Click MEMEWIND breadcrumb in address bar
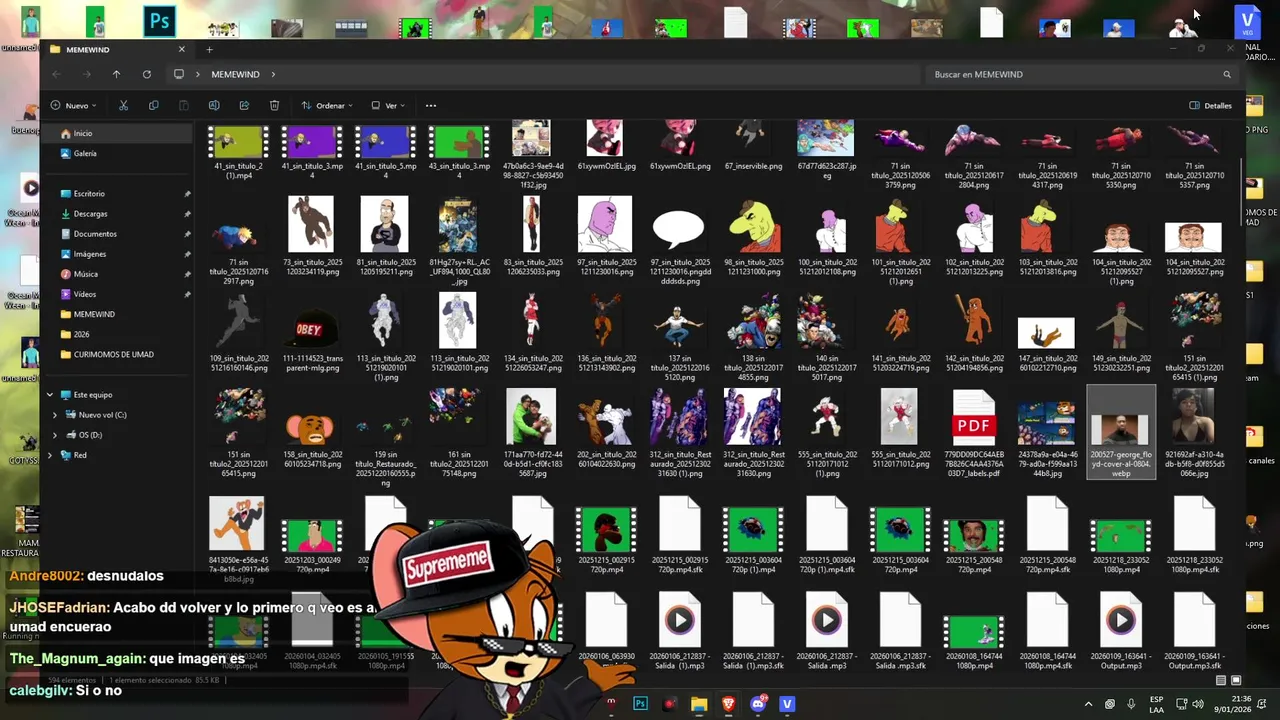The image size is (1280, 720). coord(235,74)
